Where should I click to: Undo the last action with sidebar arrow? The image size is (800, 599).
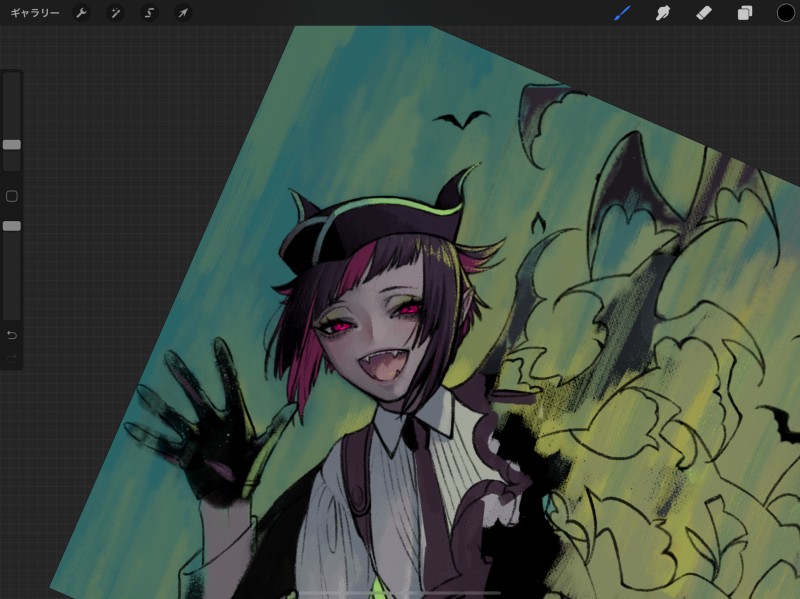tap(12, 335)
